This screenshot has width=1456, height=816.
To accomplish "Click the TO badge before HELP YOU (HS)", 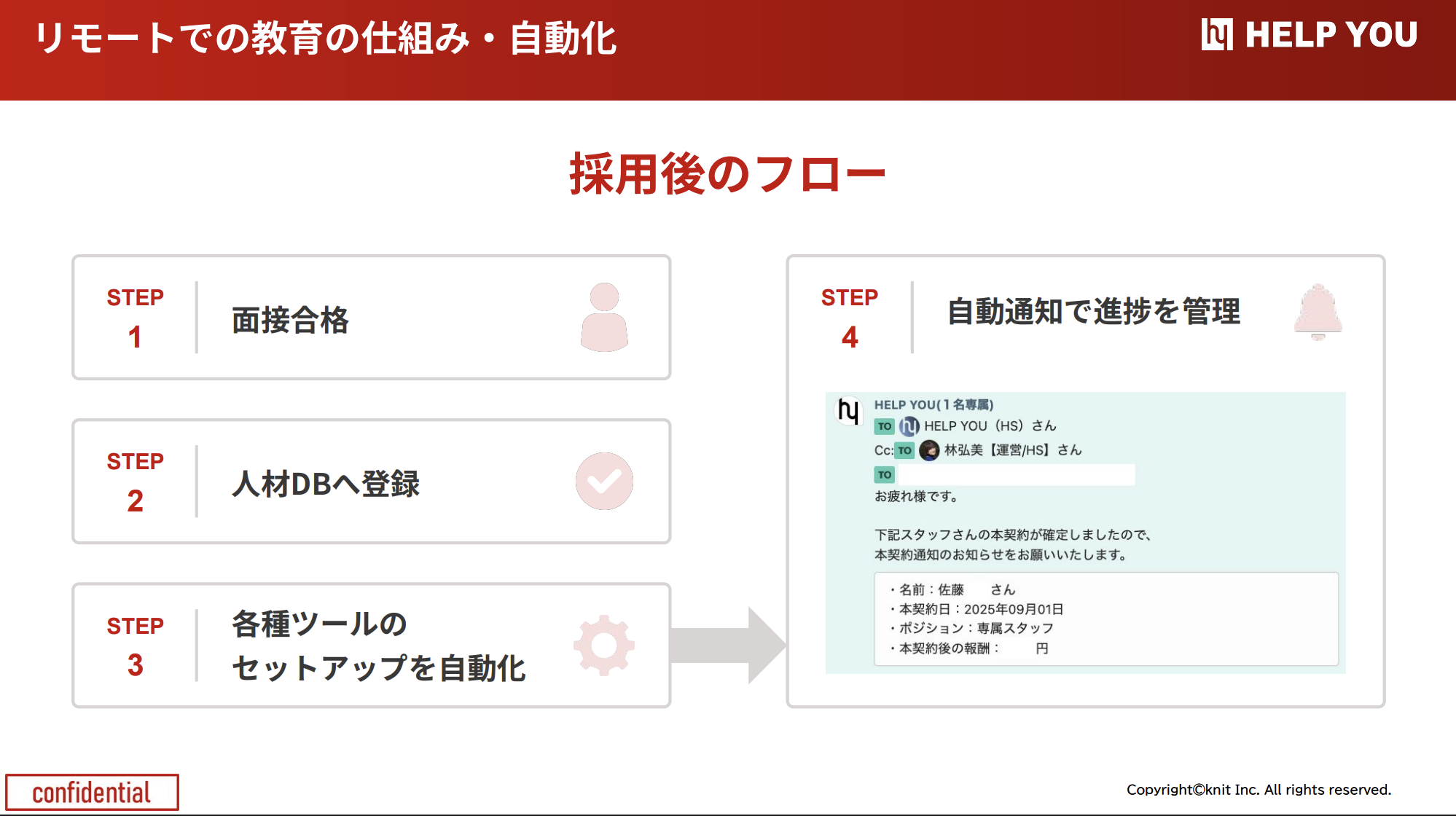I will tap(885, 426).
